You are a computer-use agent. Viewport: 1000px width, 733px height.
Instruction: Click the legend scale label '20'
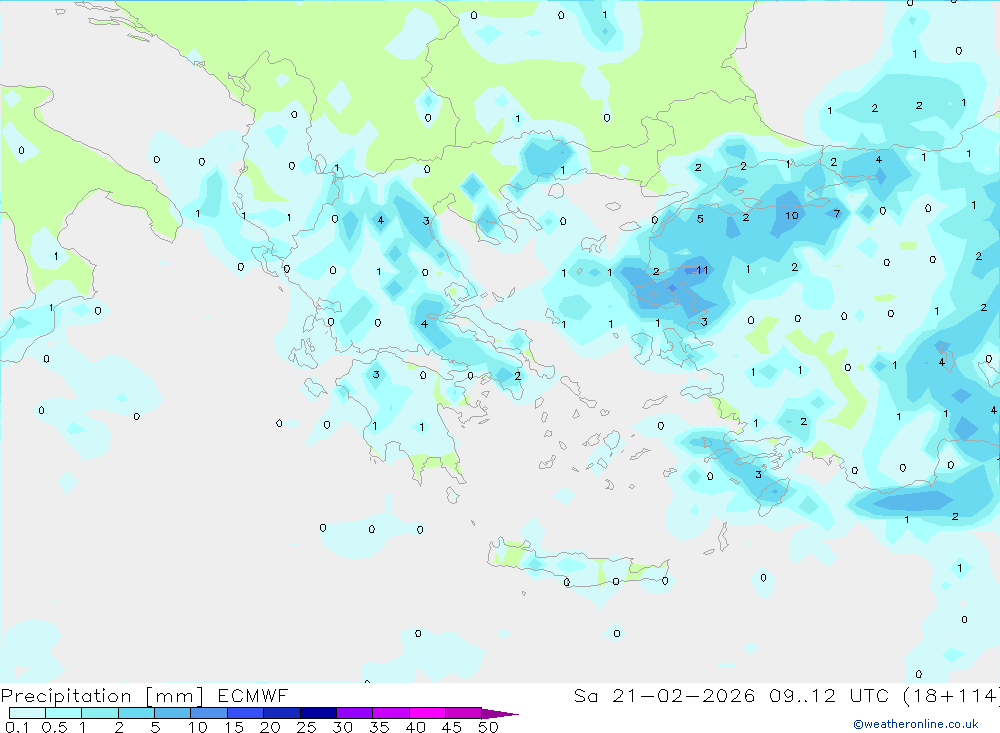(270, 727)
